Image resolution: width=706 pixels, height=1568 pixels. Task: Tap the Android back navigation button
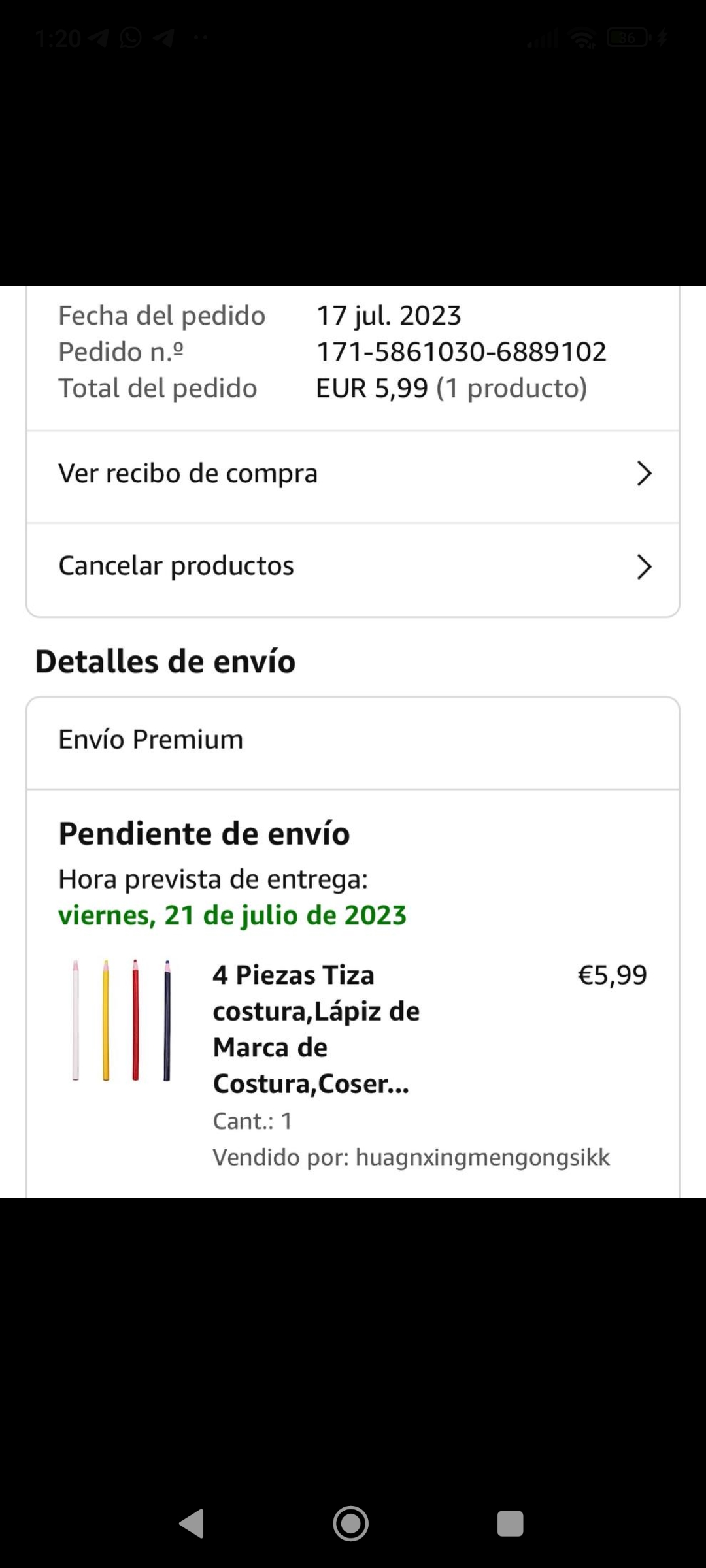[x=192, y=1524]
